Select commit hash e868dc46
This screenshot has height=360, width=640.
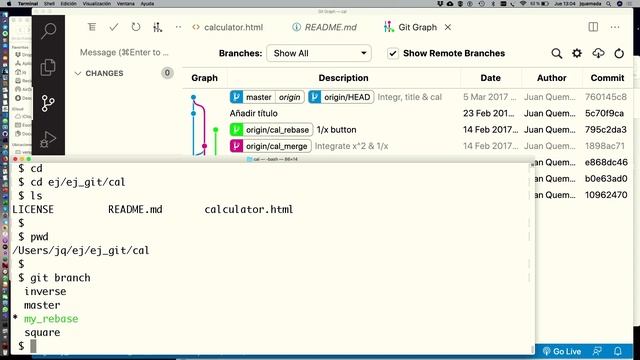tap(606, 162)
